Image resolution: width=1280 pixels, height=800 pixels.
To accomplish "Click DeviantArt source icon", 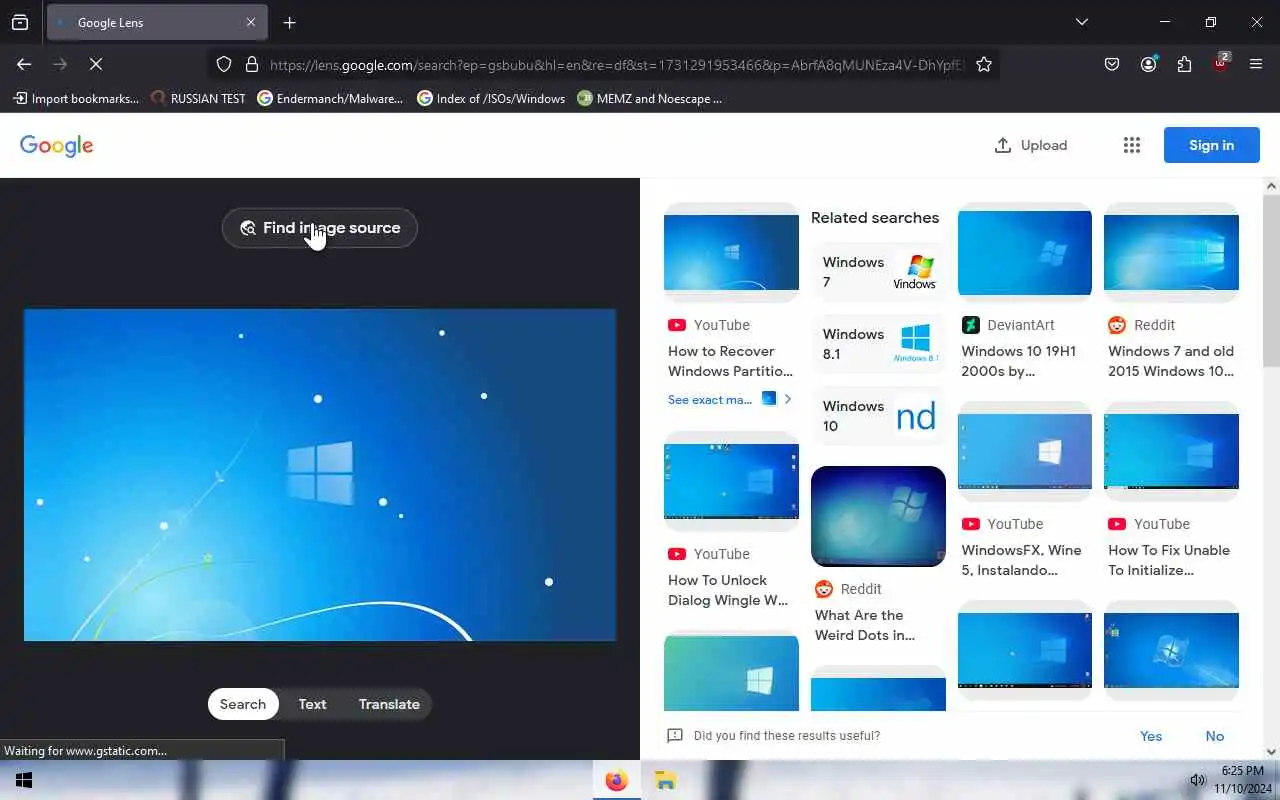I will tap(970, 325).
